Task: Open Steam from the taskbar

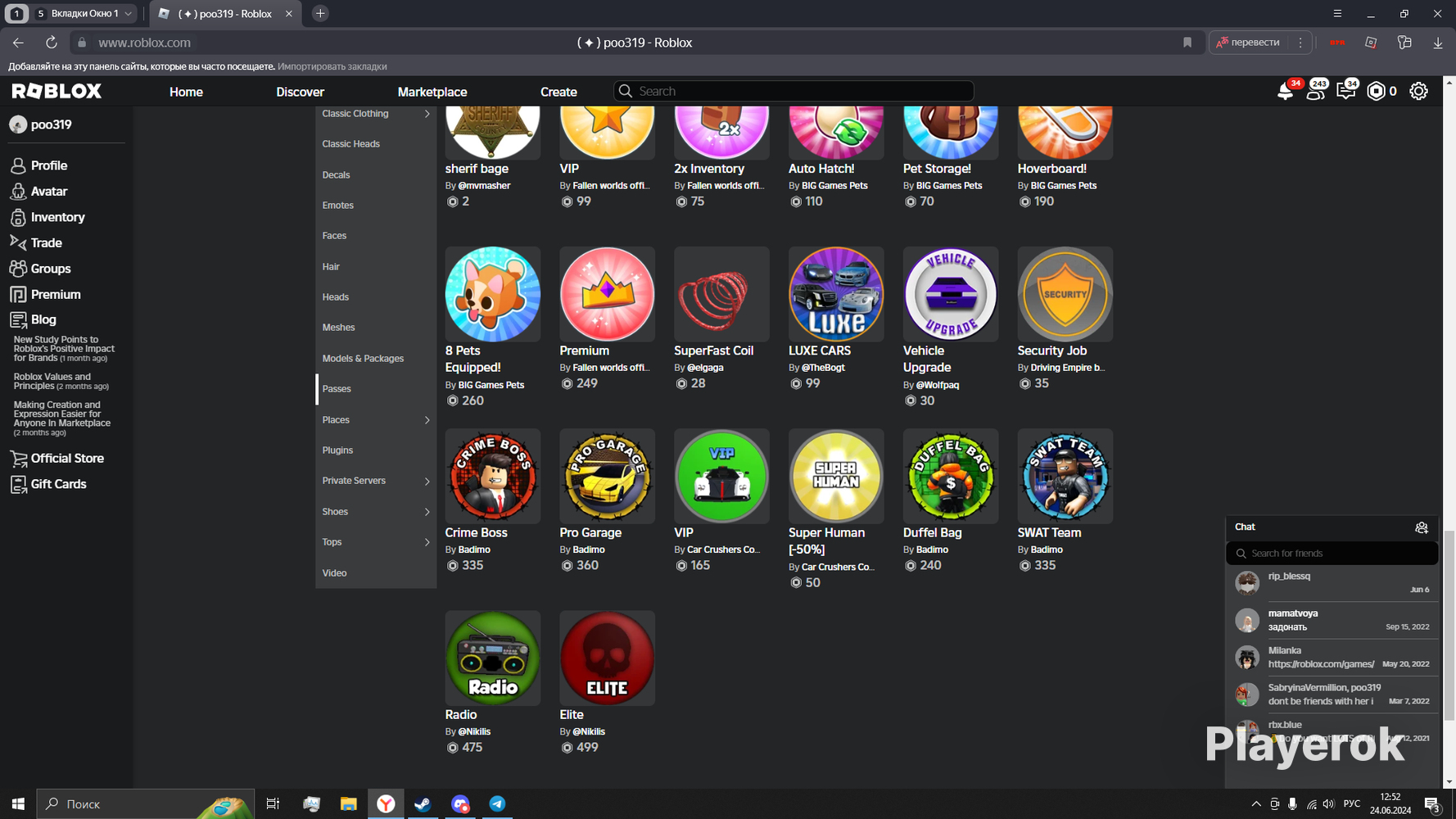Action: tap(423, 804)
